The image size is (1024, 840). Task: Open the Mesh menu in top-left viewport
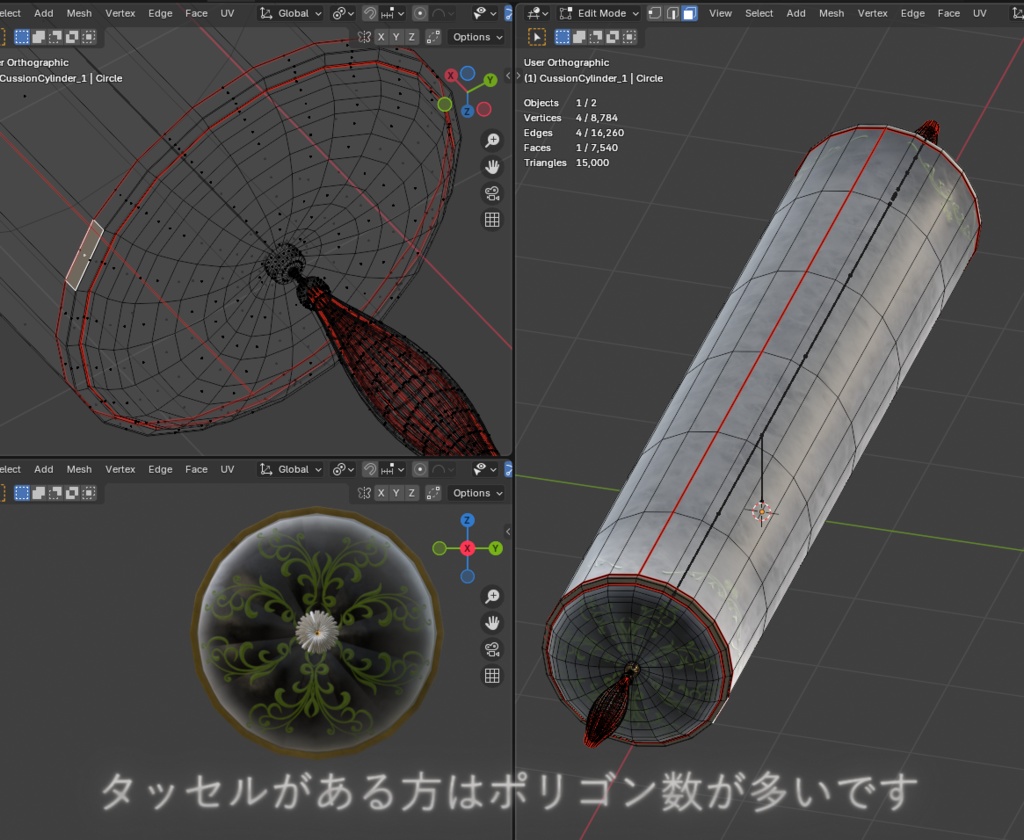[79, 13]
